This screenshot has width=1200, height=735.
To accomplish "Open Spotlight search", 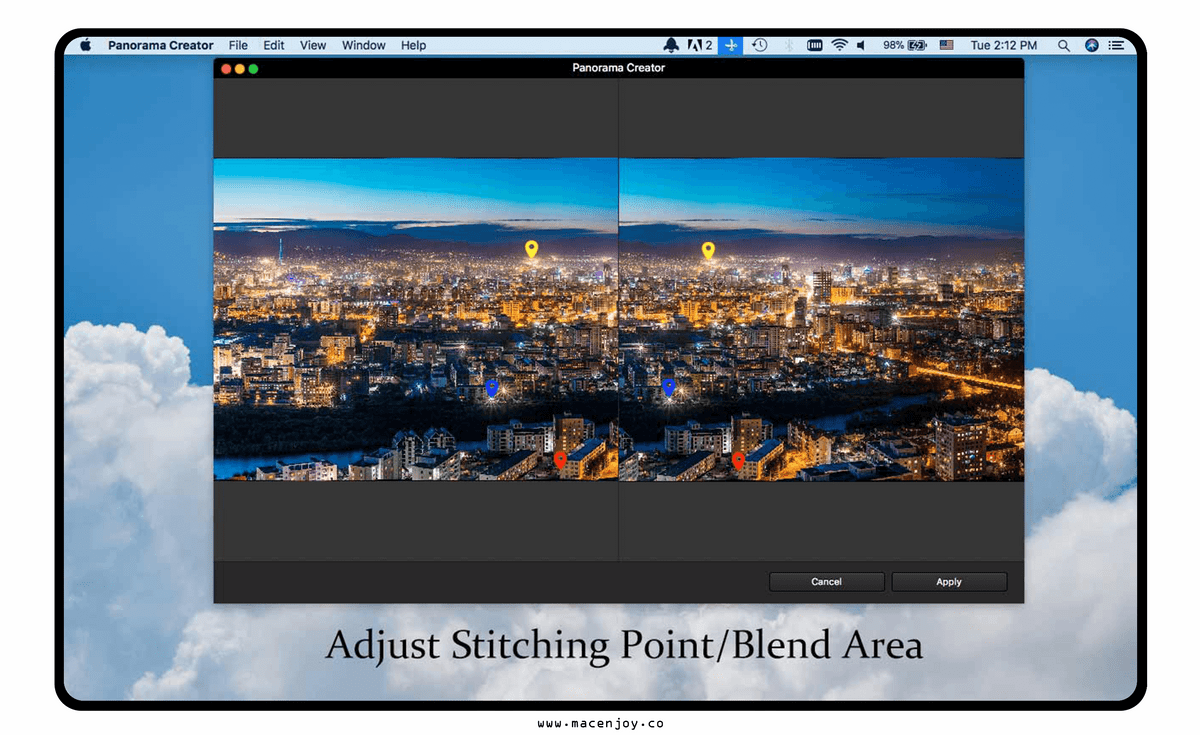I will (x=1064, y=45).
